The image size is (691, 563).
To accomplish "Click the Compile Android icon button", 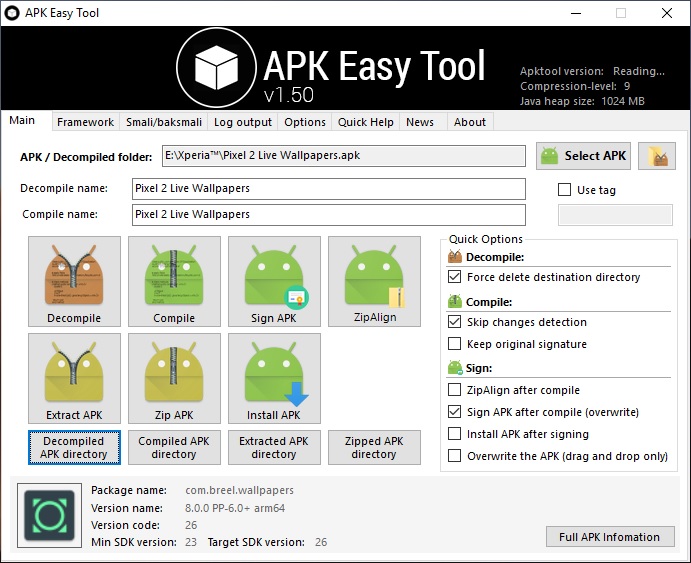I will coord(174,281).
